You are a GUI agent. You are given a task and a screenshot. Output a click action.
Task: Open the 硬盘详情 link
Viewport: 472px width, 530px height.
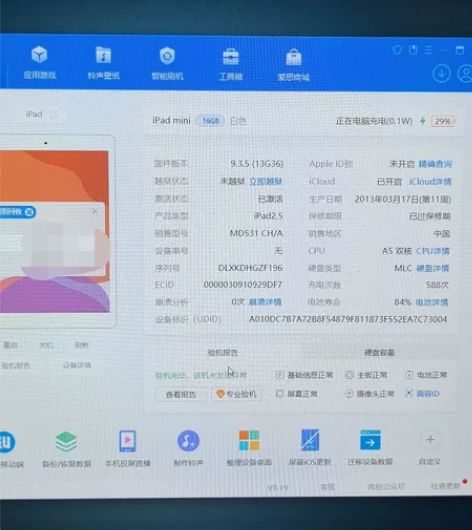tap(432, 268)
